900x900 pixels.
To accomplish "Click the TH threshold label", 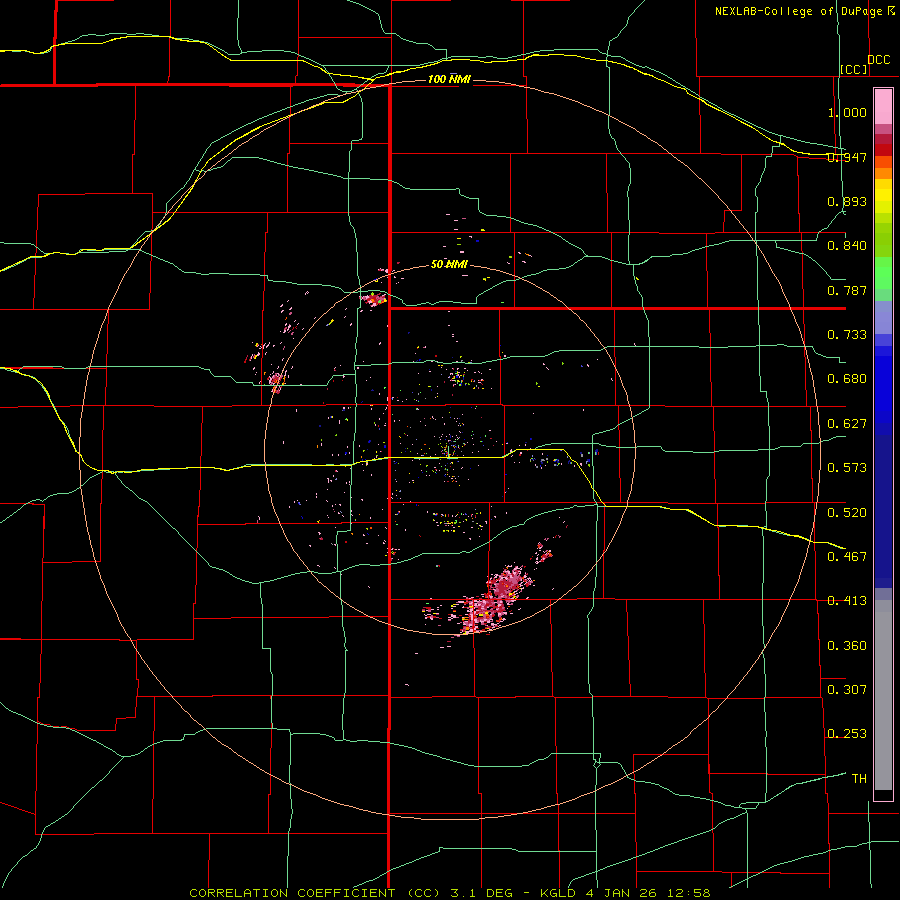I will (859, 779).
